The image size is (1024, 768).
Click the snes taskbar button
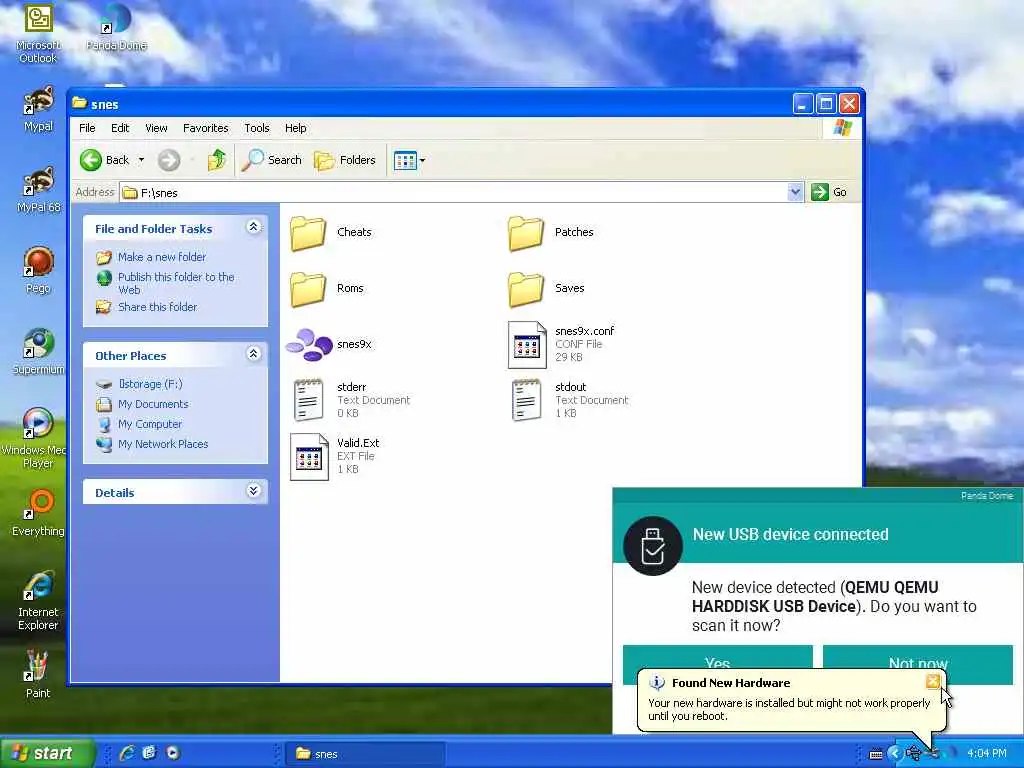click(364, 754)
